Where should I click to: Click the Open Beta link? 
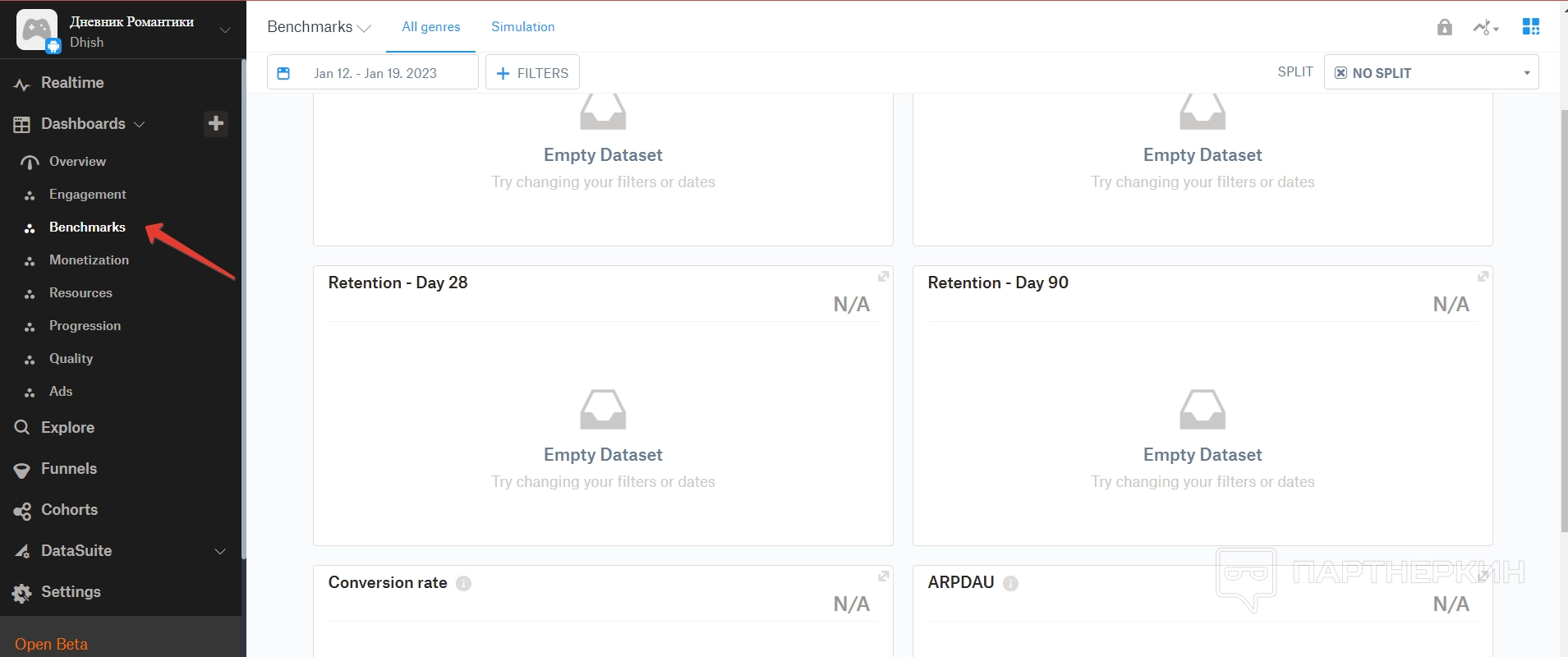point(51,644)
